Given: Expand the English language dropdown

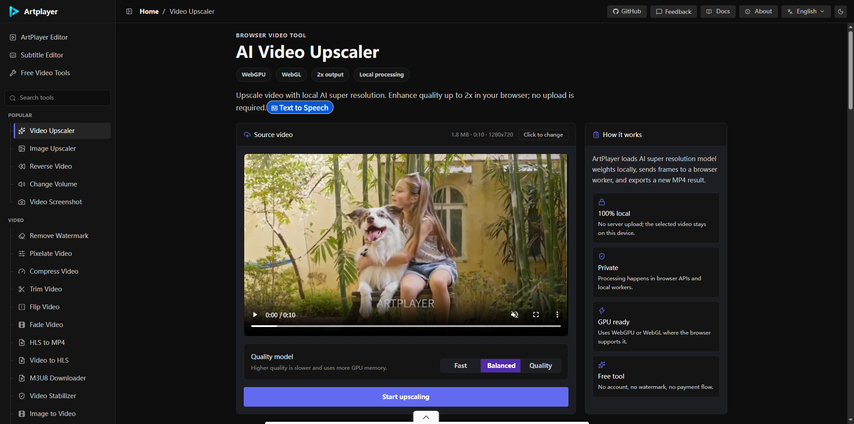Looking at the screenshot, I should pyautogui.click(x=806, y=11).
